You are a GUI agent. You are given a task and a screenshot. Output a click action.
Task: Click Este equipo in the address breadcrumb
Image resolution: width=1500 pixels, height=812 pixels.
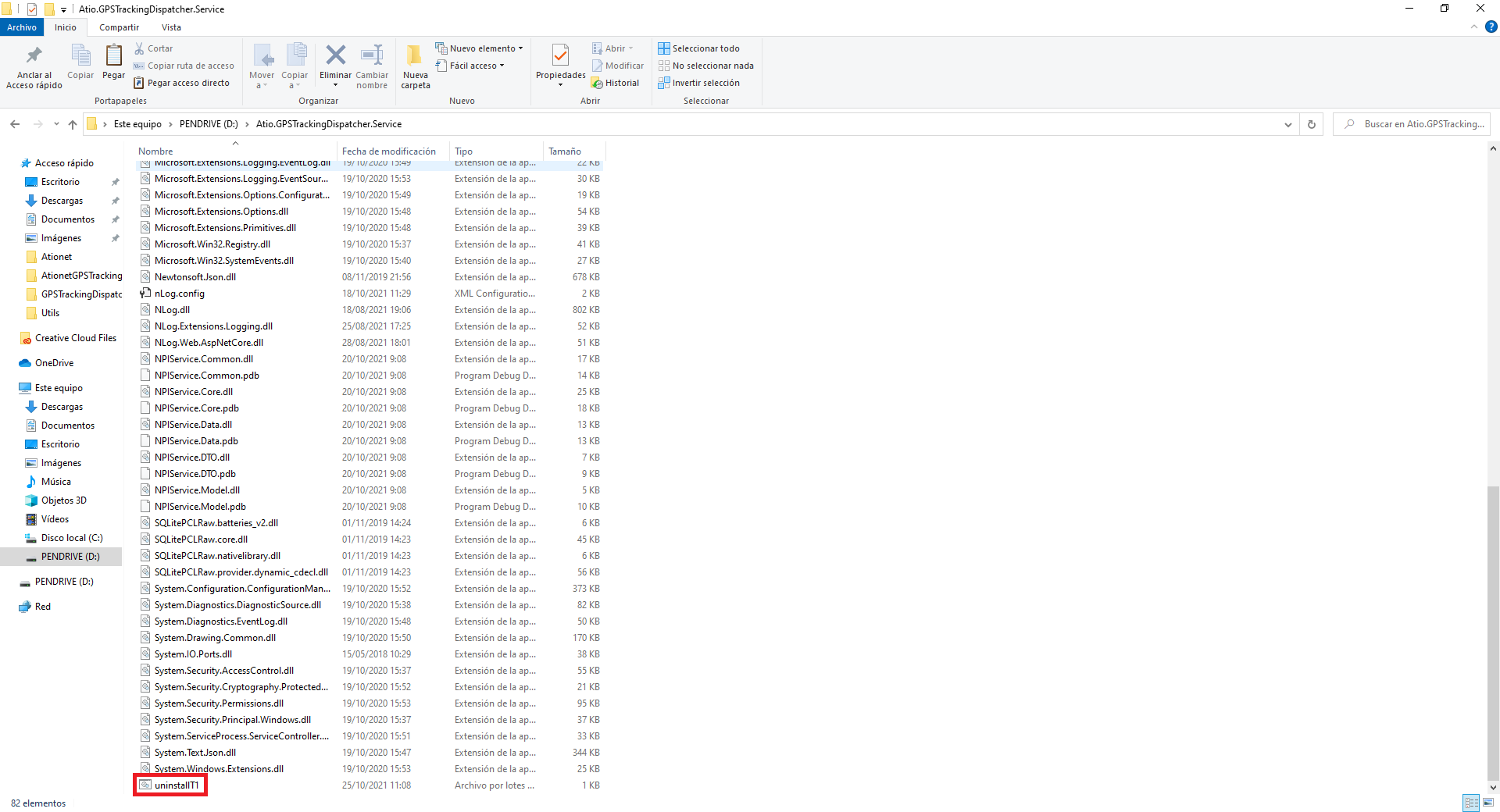137,124
